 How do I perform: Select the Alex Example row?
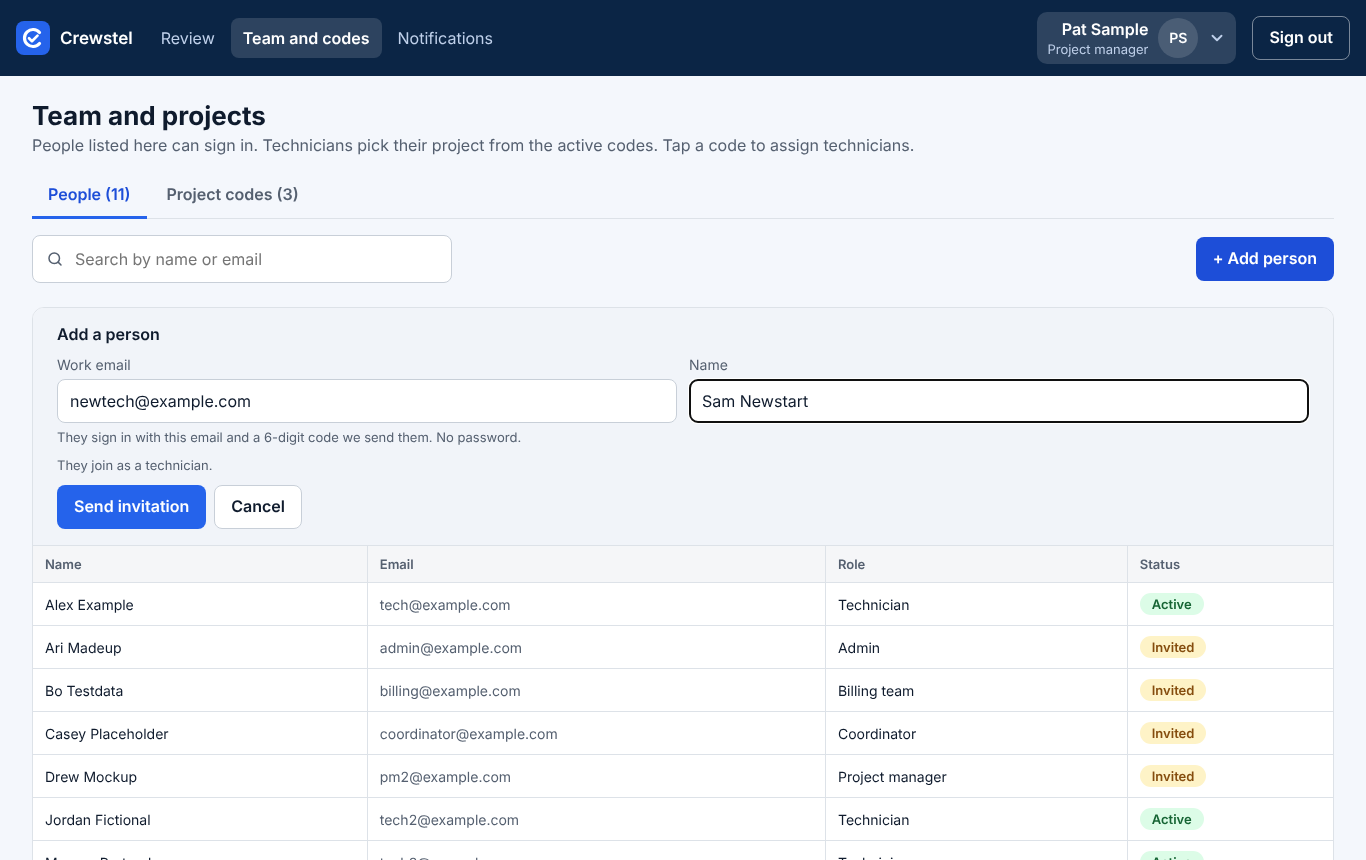click(x=683, y=605)
